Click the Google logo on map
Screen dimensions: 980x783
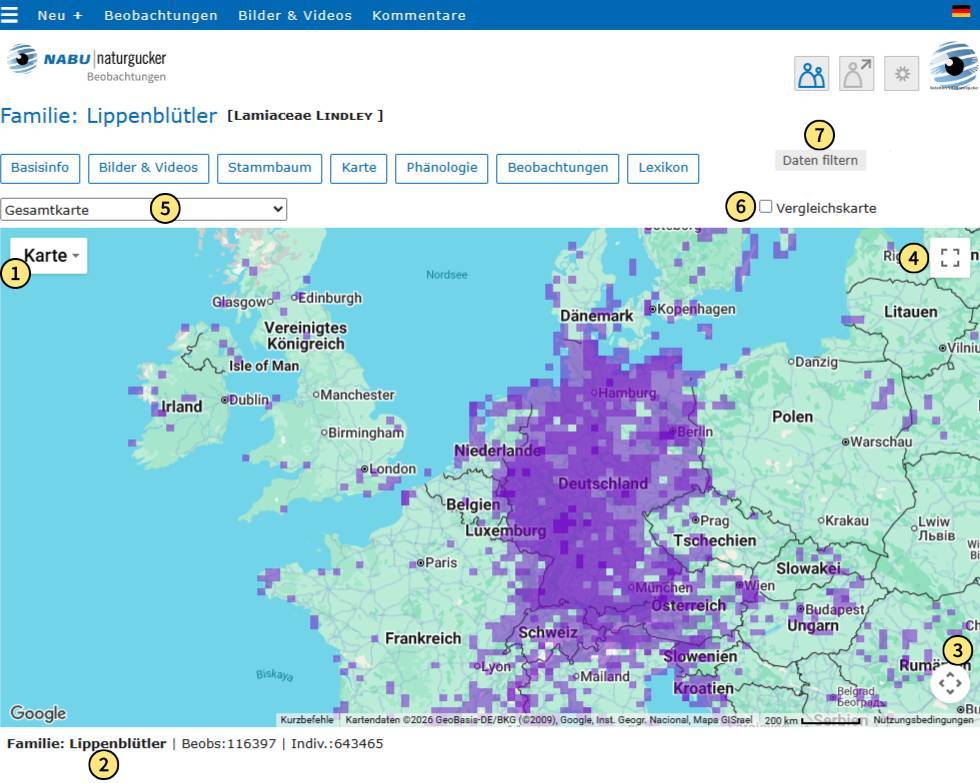click(38, 712)
